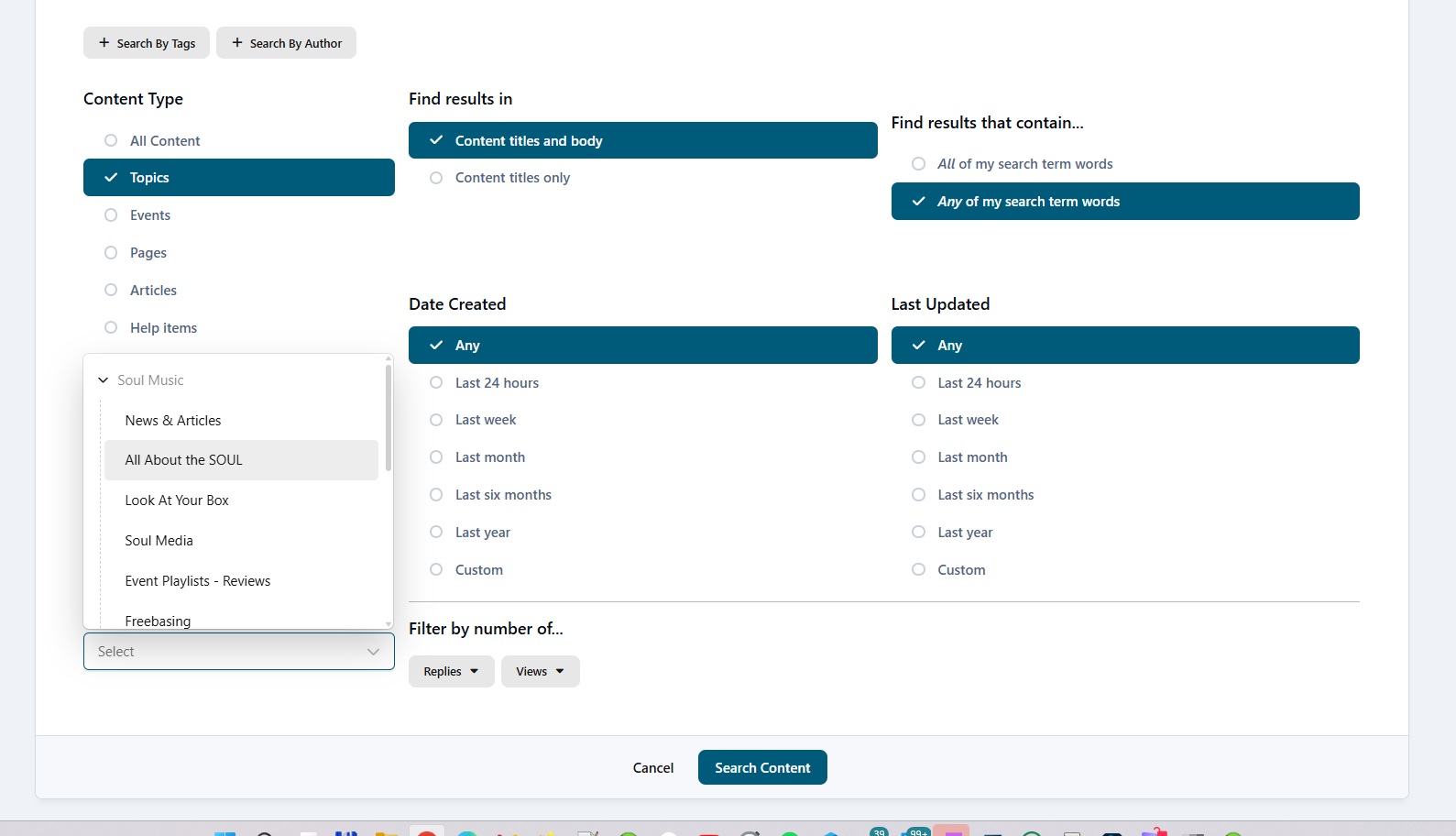The image size is (1456, 836).
Task: Click the Select forum combo box
Action: click(x=238, y=652)
